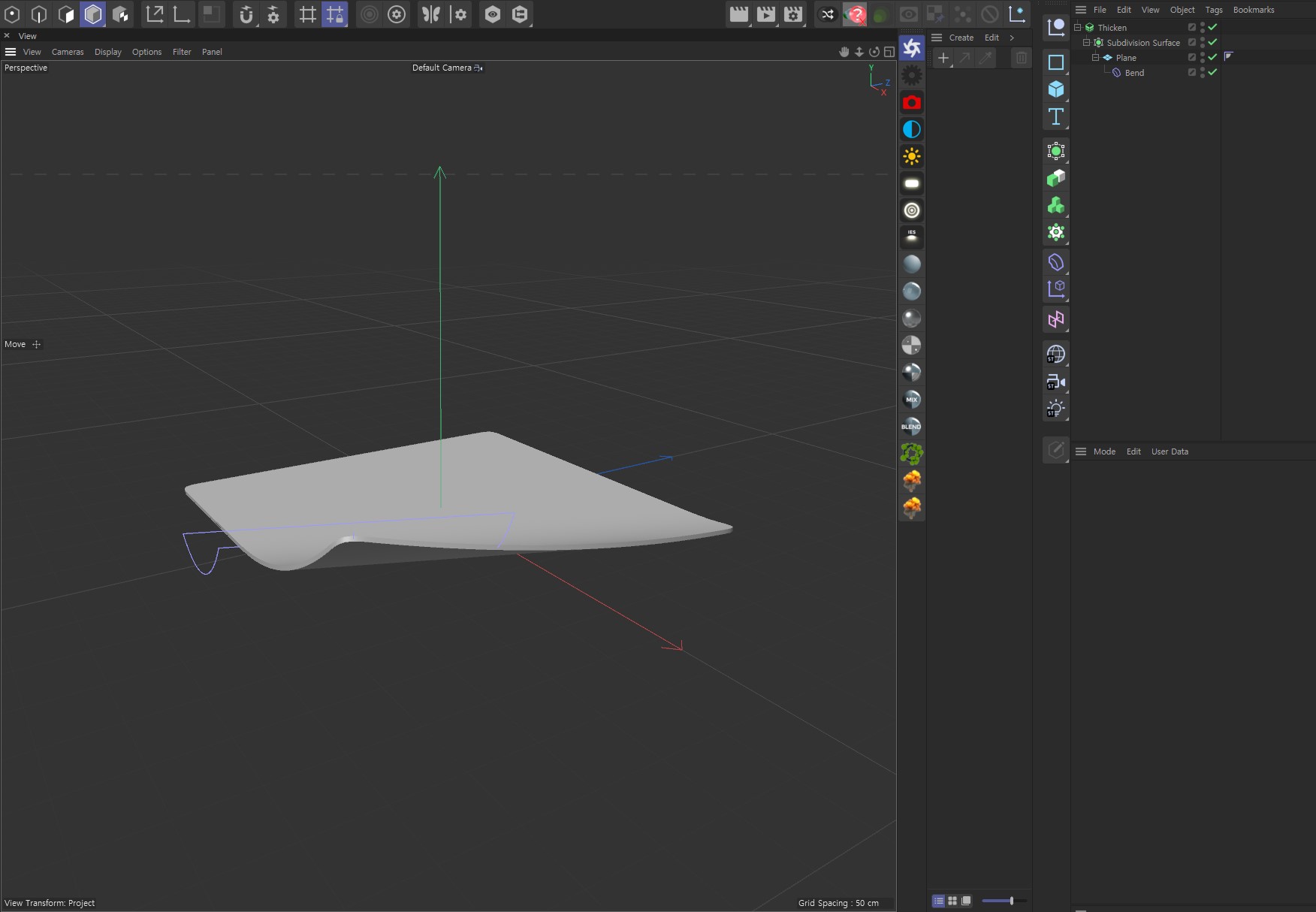1316x912 pixels.
Task: Open Redshift logo icon in vertical strip
Action: click(912, 48)
